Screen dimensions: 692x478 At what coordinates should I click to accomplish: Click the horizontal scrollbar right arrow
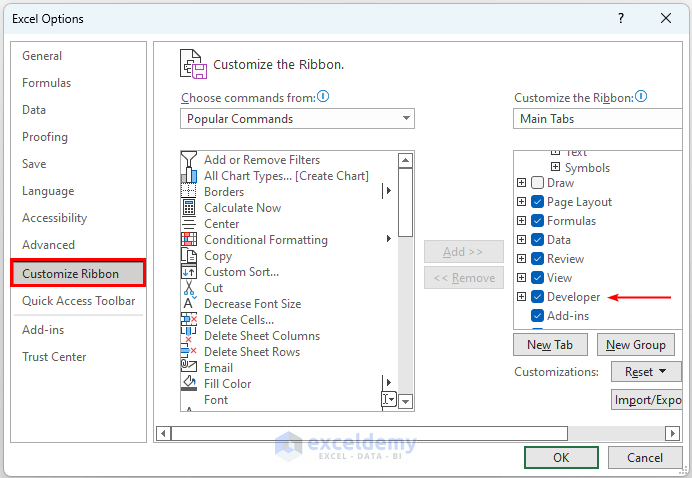672,433
